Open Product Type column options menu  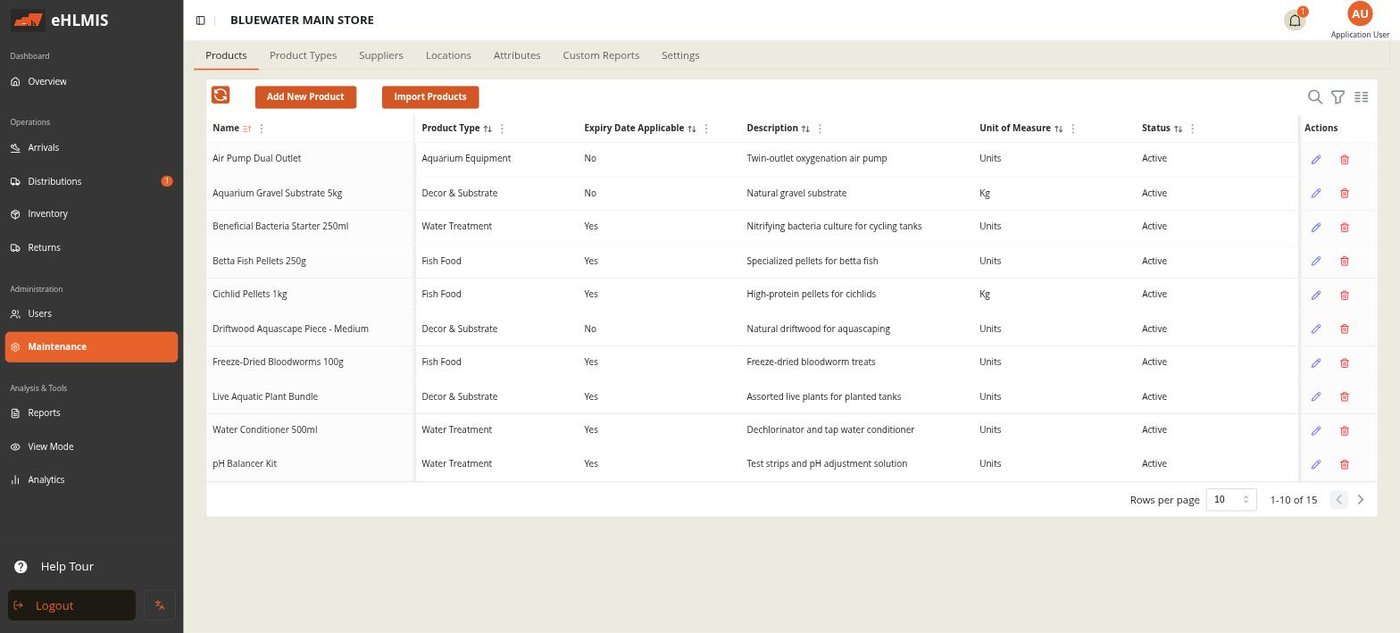click(502, 129)
